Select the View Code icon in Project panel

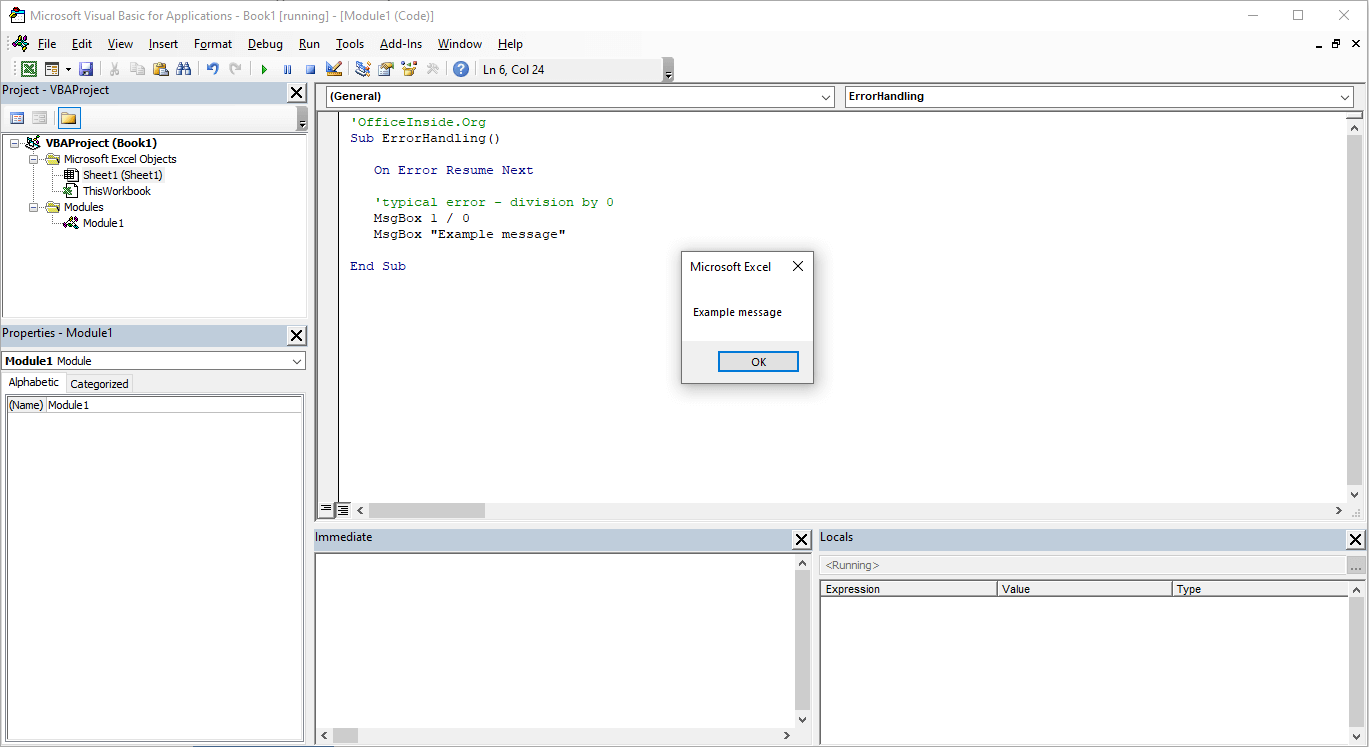[x=17, y=117]
